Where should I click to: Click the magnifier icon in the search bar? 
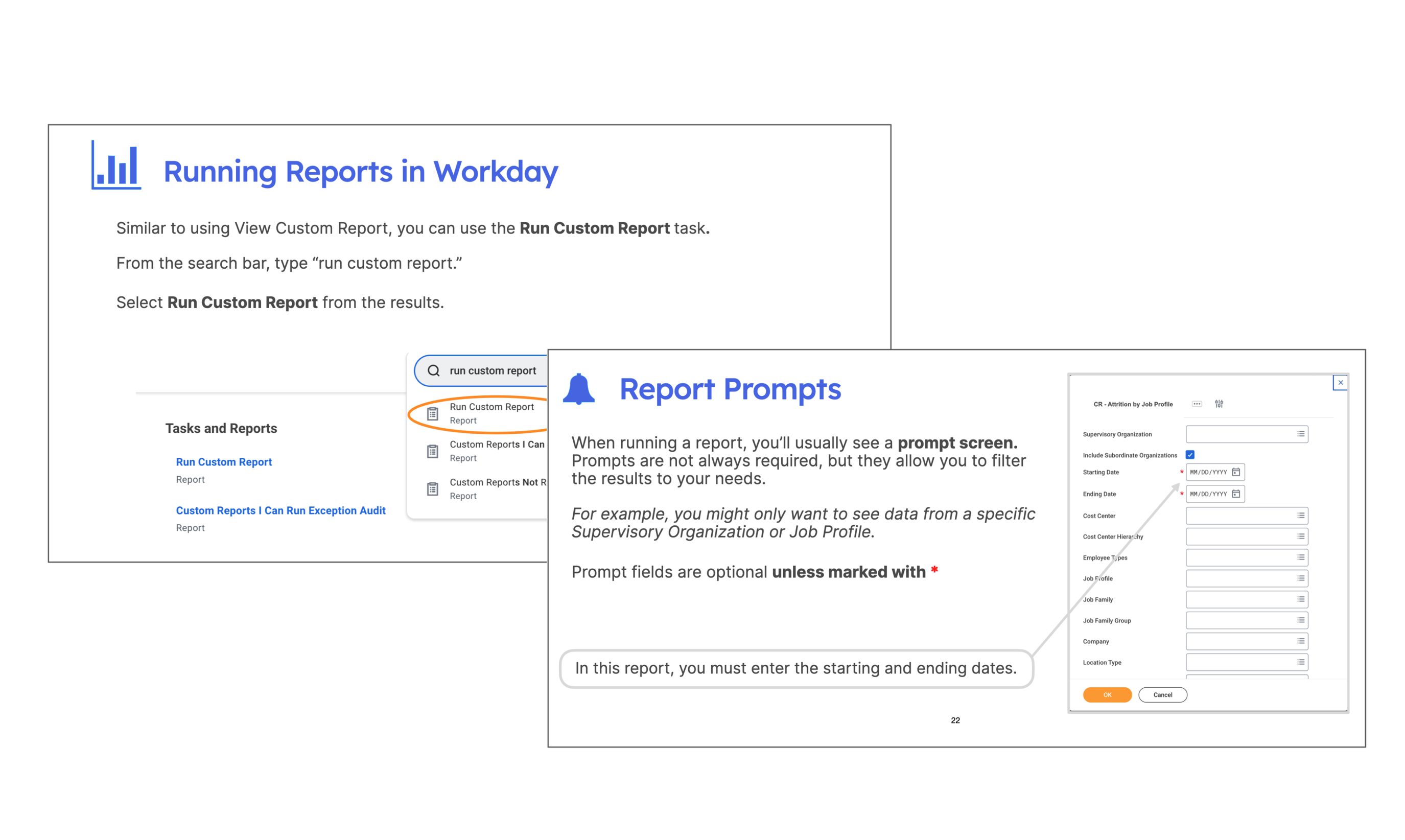[433, 371]
